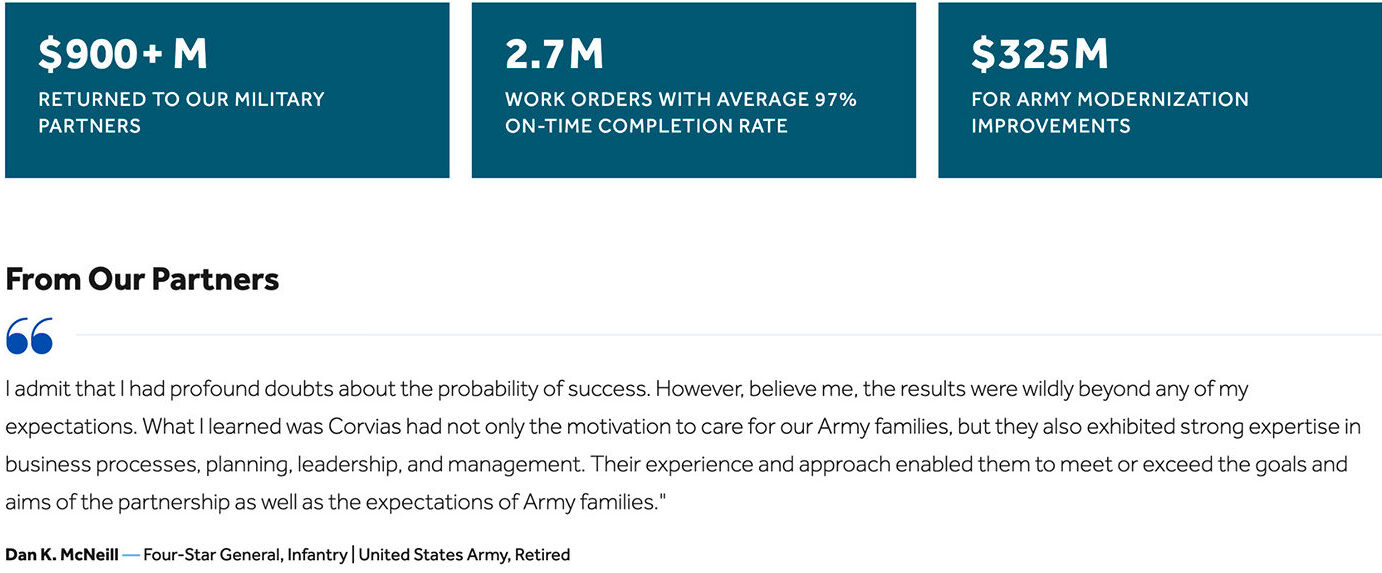This screenshot has width=1382, height=573.
Task: Click the testimonial's final line 'aims of the partnership'
Action: pos(335,502)
